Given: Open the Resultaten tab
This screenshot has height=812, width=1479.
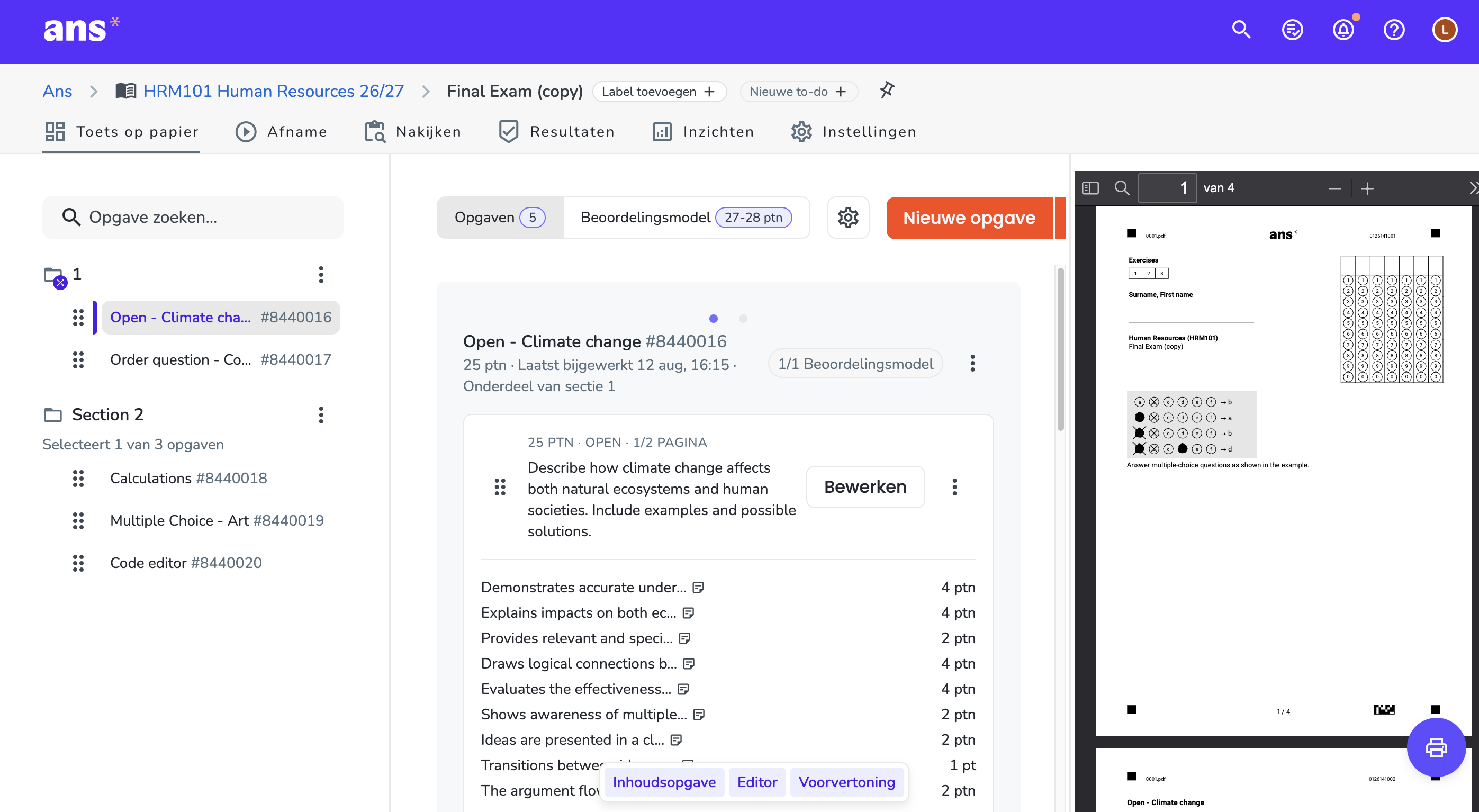Looking at the screenshot, I should (x=557, y=131).
